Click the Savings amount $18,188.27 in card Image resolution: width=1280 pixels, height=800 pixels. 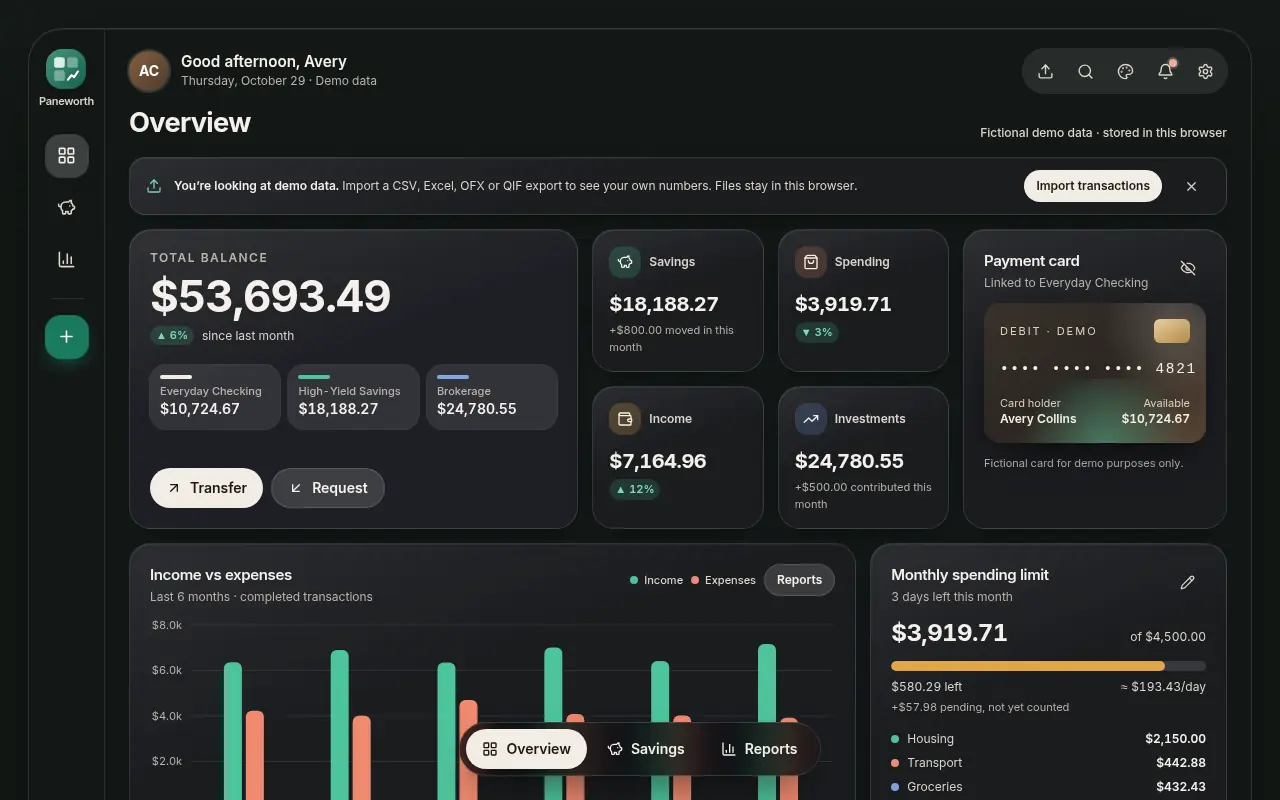pyautogui.click(x=664, y=304)
